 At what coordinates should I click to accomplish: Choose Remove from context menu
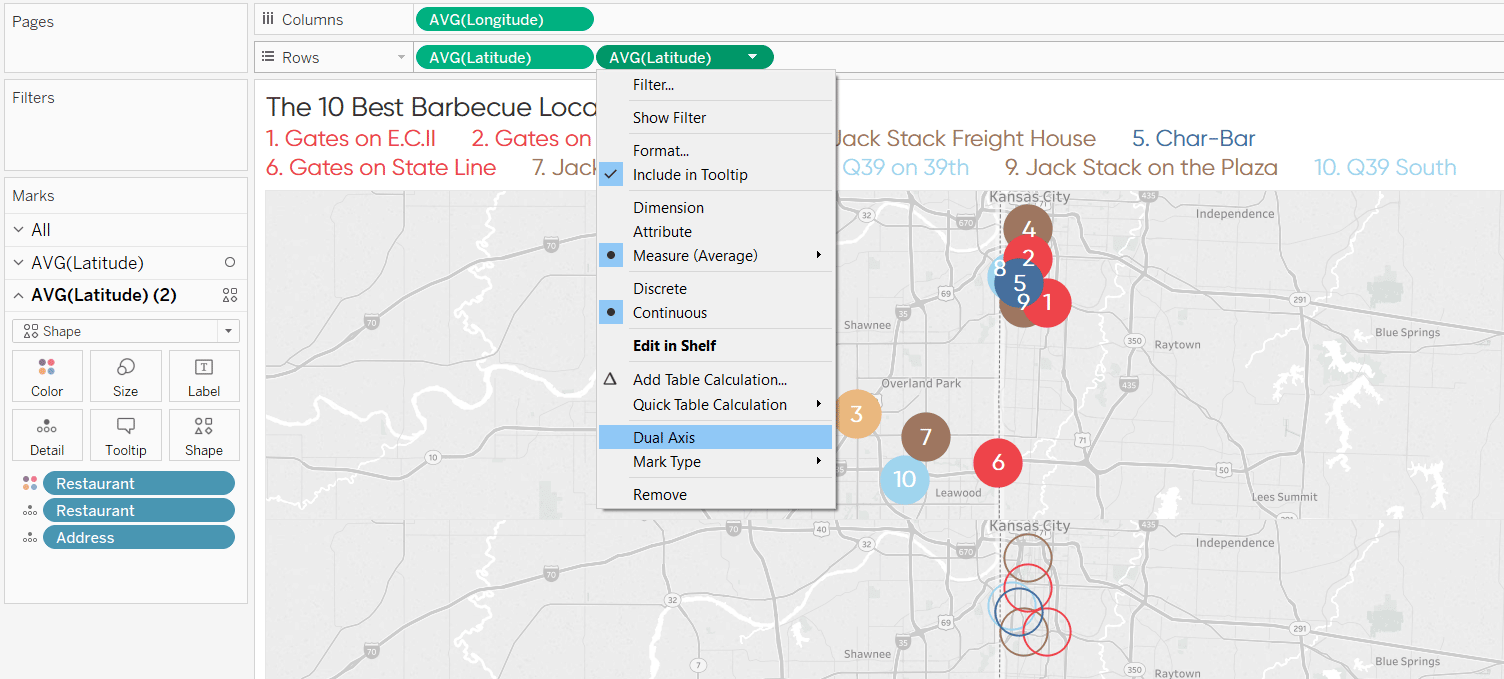tap(716, 495)
